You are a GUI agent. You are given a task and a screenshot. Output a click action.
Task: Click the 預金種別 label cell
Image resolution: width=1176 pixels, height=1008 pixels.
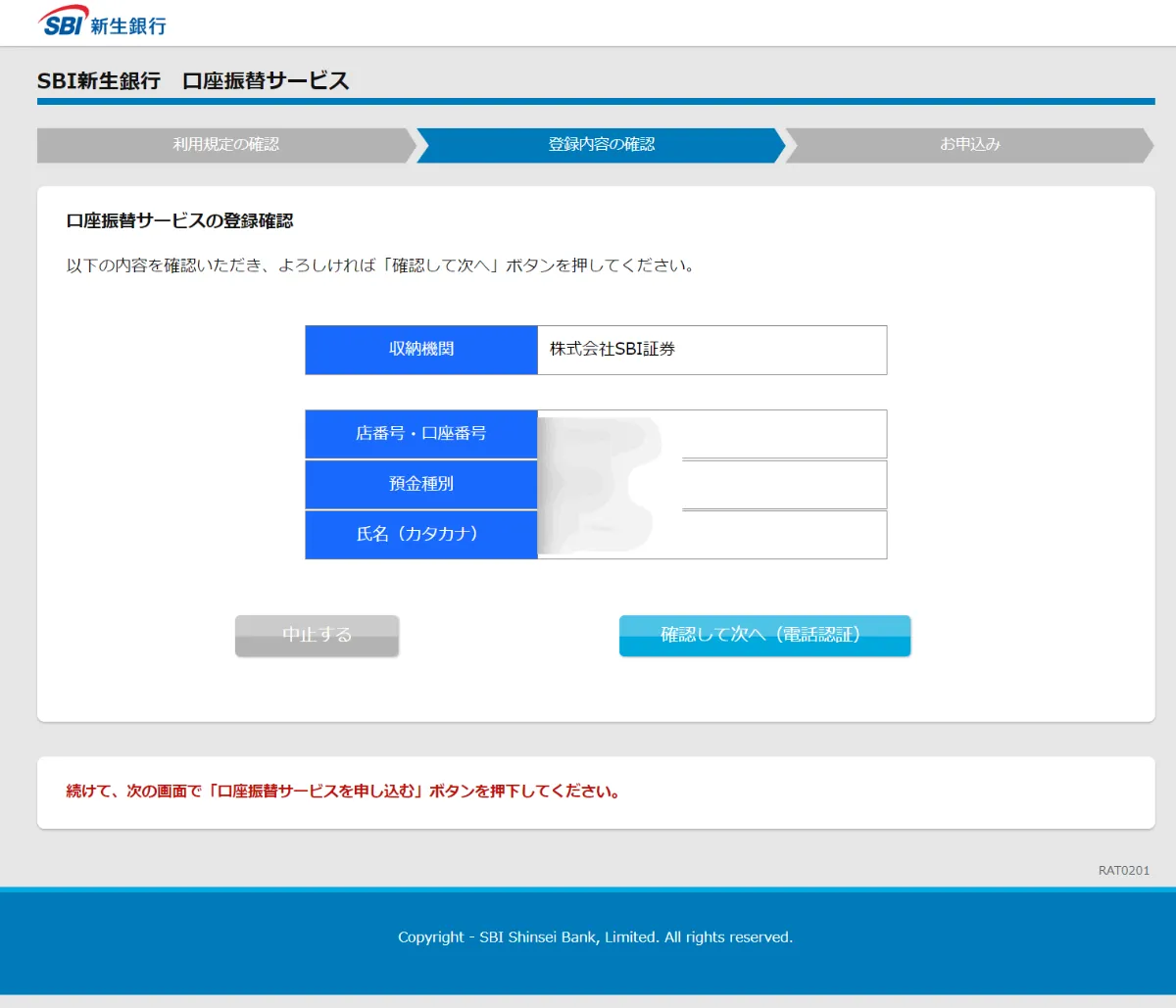point(421,484)
